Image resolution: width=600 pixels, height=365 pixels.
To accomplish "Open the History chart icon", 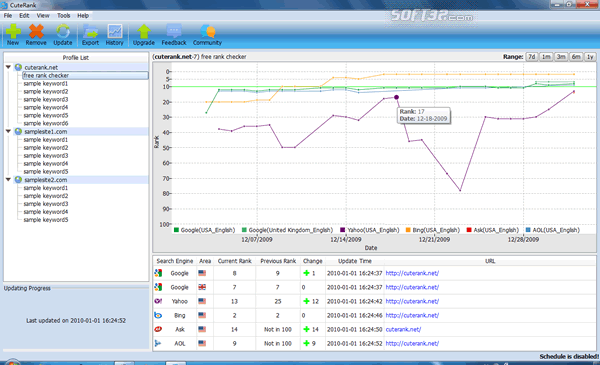I will [x=115, y=32].
